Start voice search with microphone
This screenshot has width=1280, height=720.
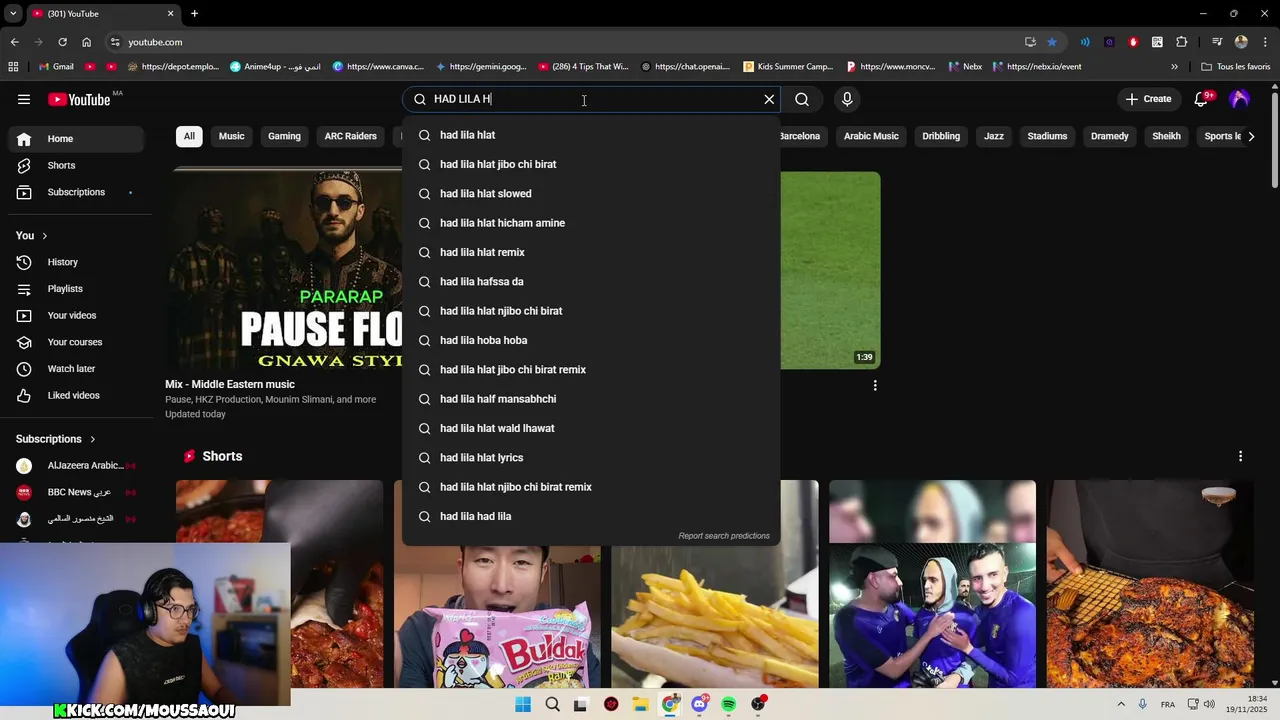click(x=847, y=99)
